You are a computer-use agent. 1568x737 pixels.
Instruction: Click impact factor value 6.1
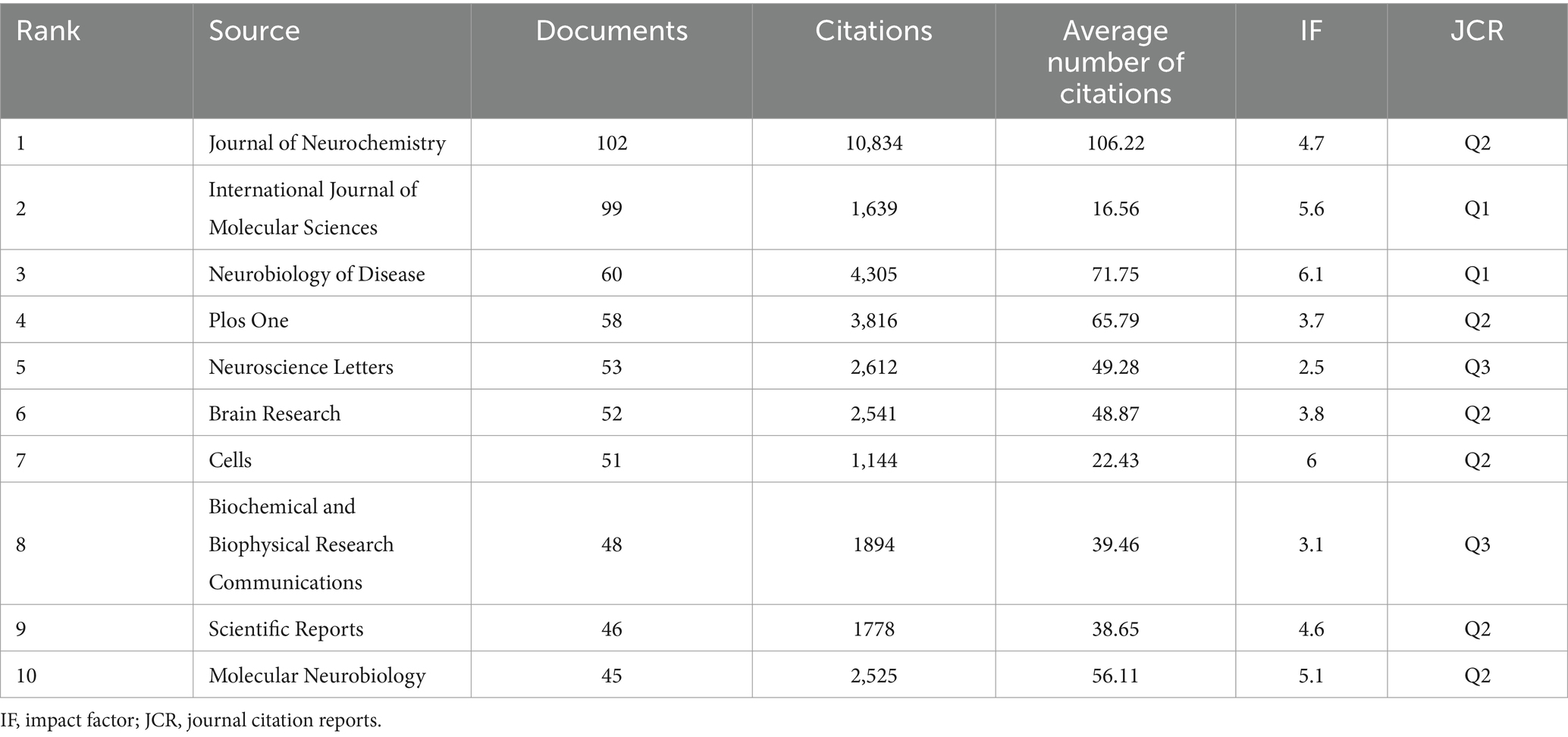pyautogui.click(x=1311, y=274)
